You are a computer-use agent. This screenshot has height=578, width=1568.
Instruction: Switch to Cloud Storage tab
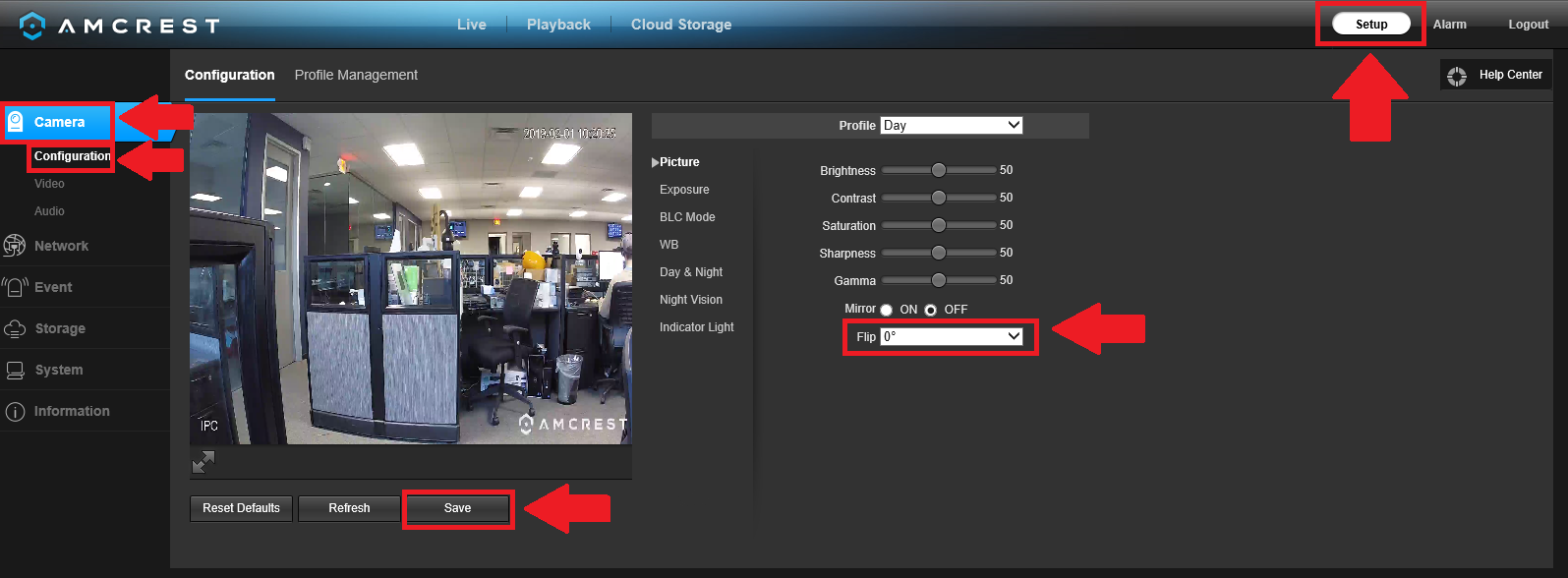(x=681, y=25)
